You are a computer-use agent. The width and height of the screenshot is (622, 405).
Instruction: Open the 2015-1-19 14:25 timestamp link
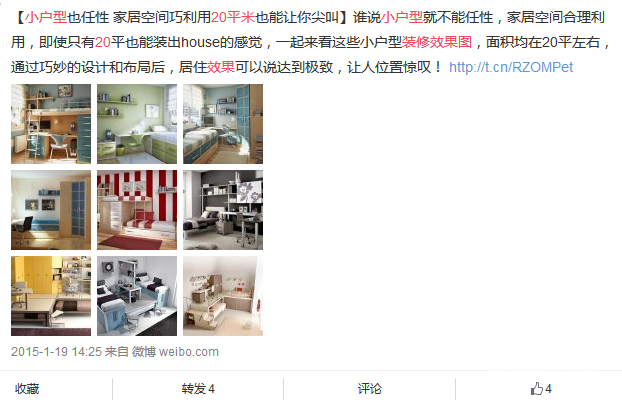point(56,352)
